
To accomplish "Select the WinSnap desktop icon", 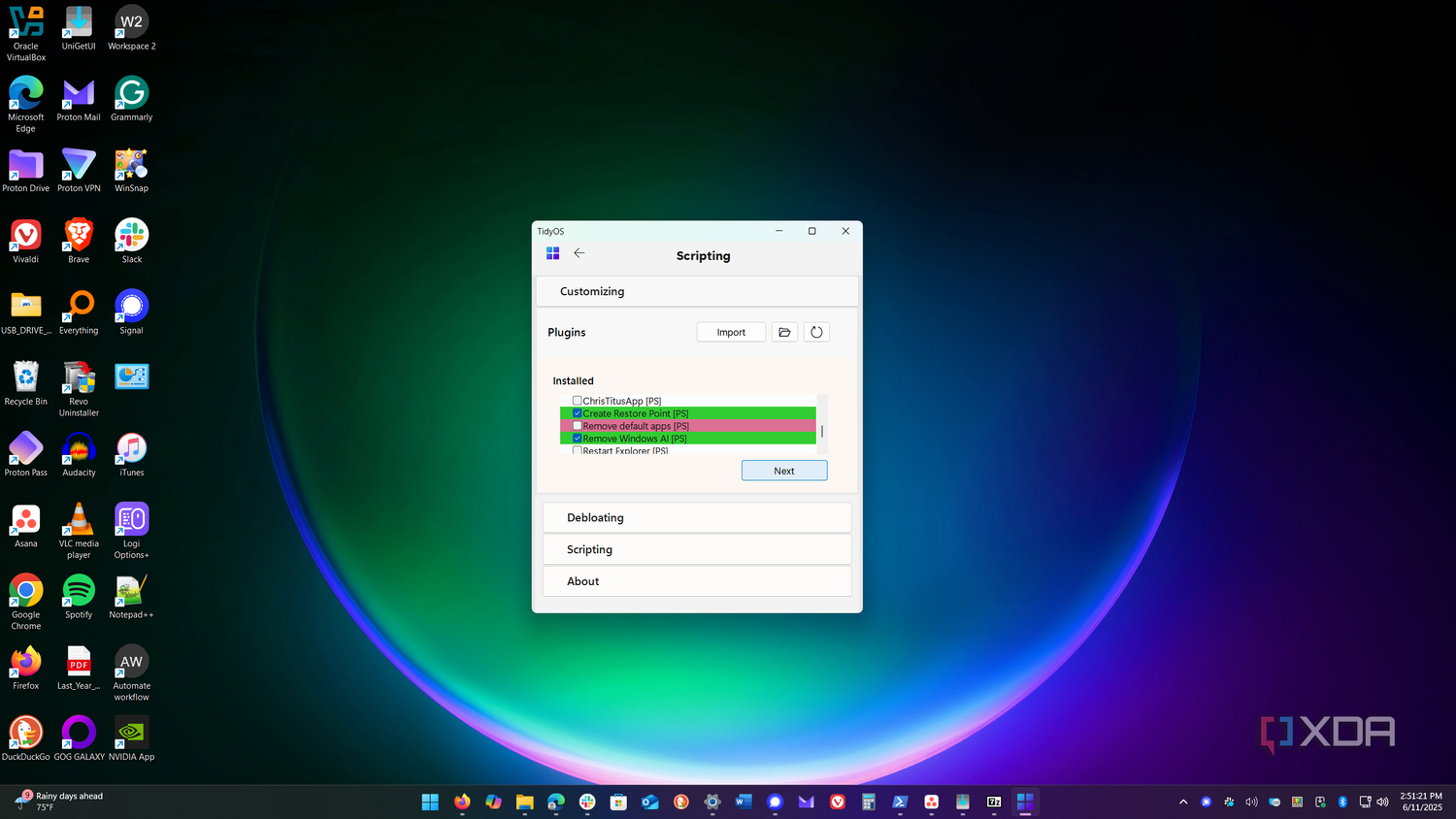I will 131,171.
